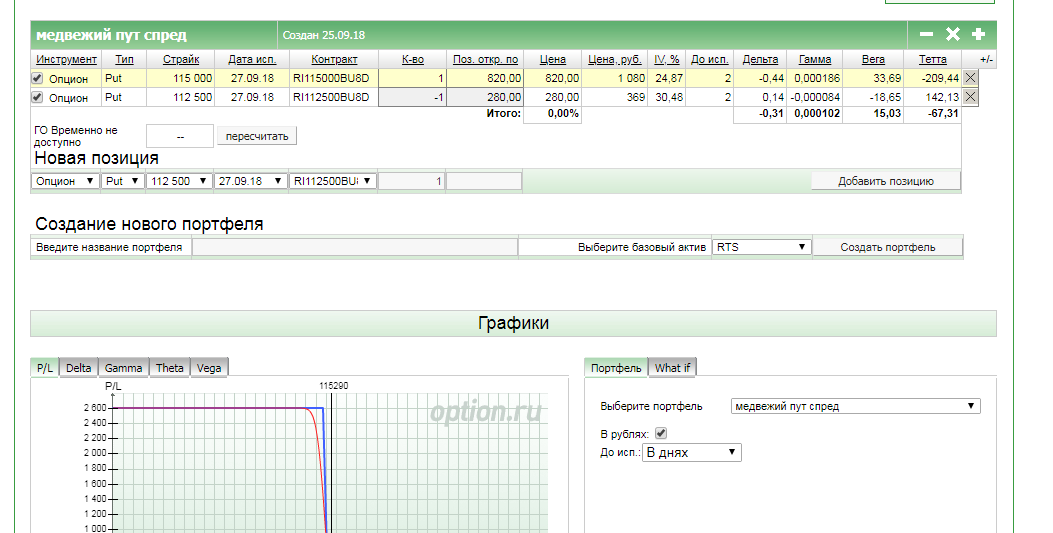1053x533 pixels.
Task: Switch to the Gamma chart tab
Action: (123, 368)
